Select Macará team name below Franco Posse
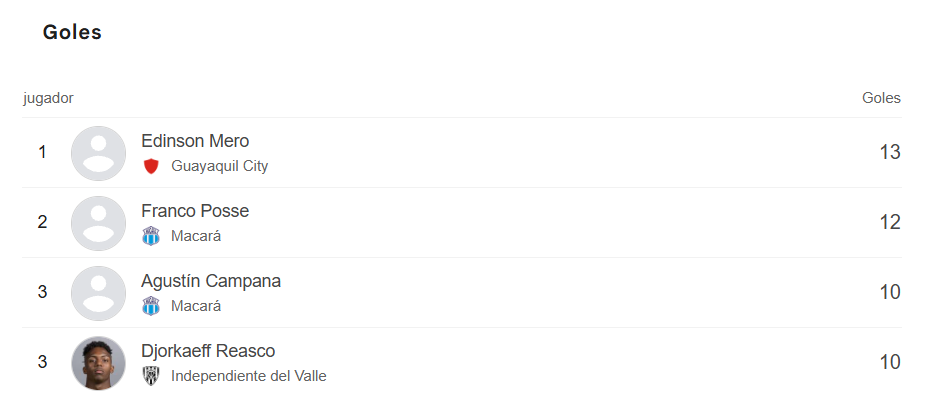This screenshot has height=396, width=925. tap(196, 236)
